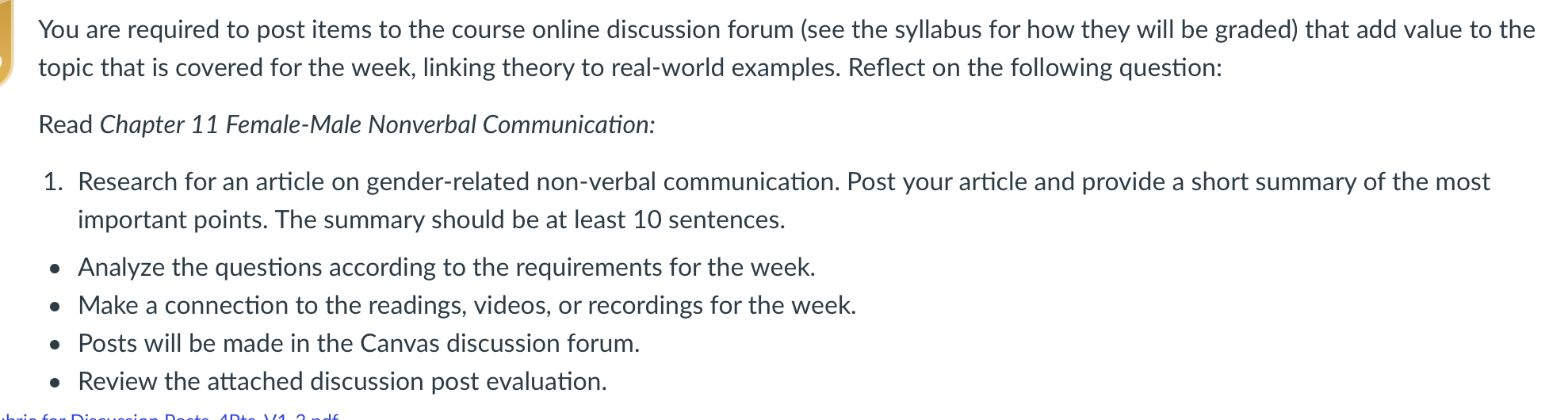Open the Rubric for Discussion Posts PDF link
The image size is (1568, 420).
(170, 416)
